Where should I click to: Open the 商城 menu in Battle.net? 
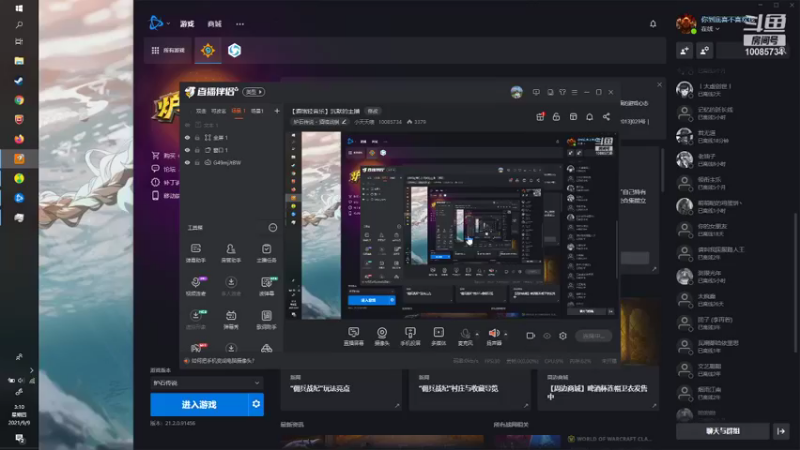214,24
